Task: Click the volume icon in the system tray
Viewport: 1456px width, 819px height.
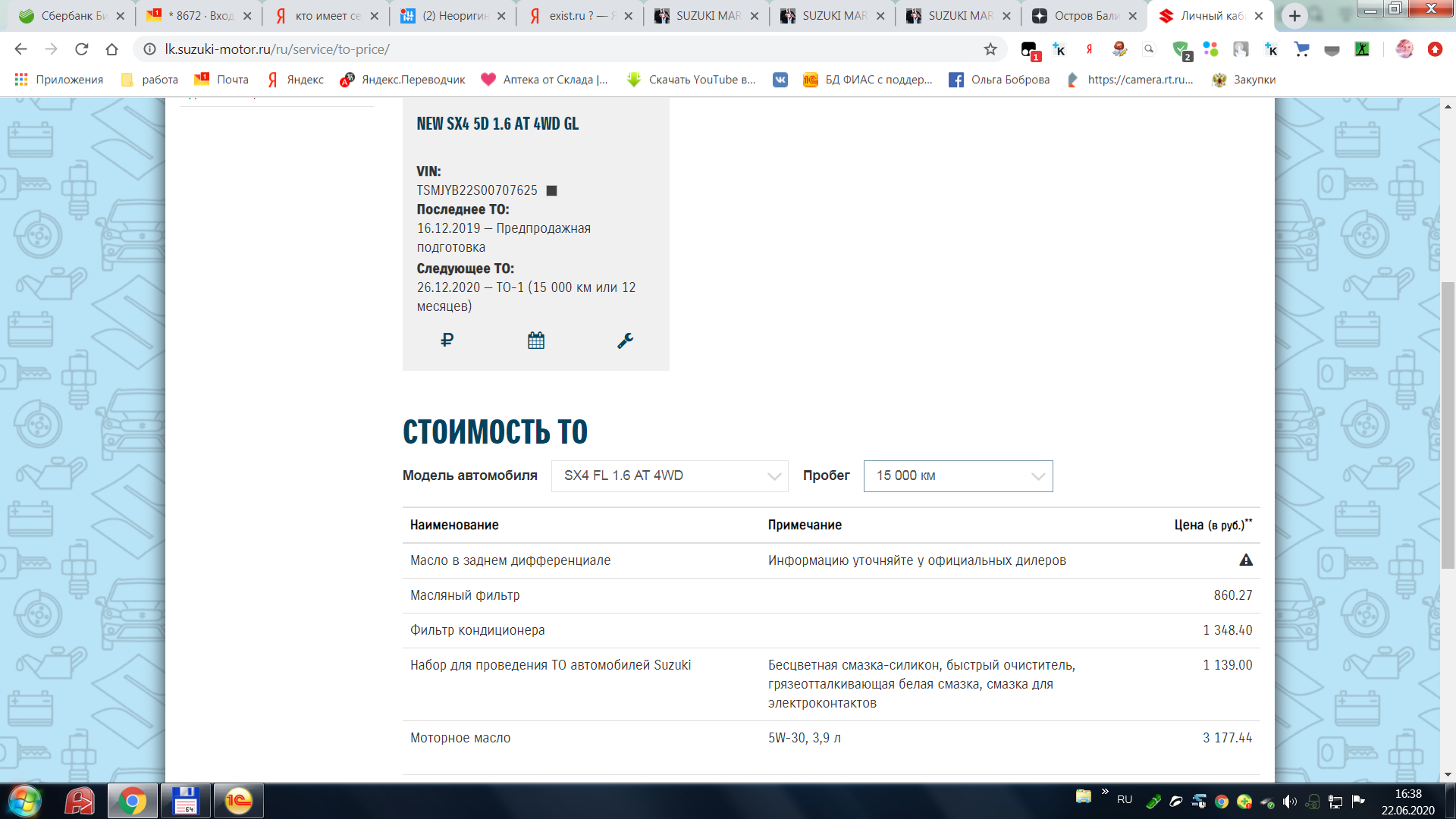Action: coord(1289,802)
